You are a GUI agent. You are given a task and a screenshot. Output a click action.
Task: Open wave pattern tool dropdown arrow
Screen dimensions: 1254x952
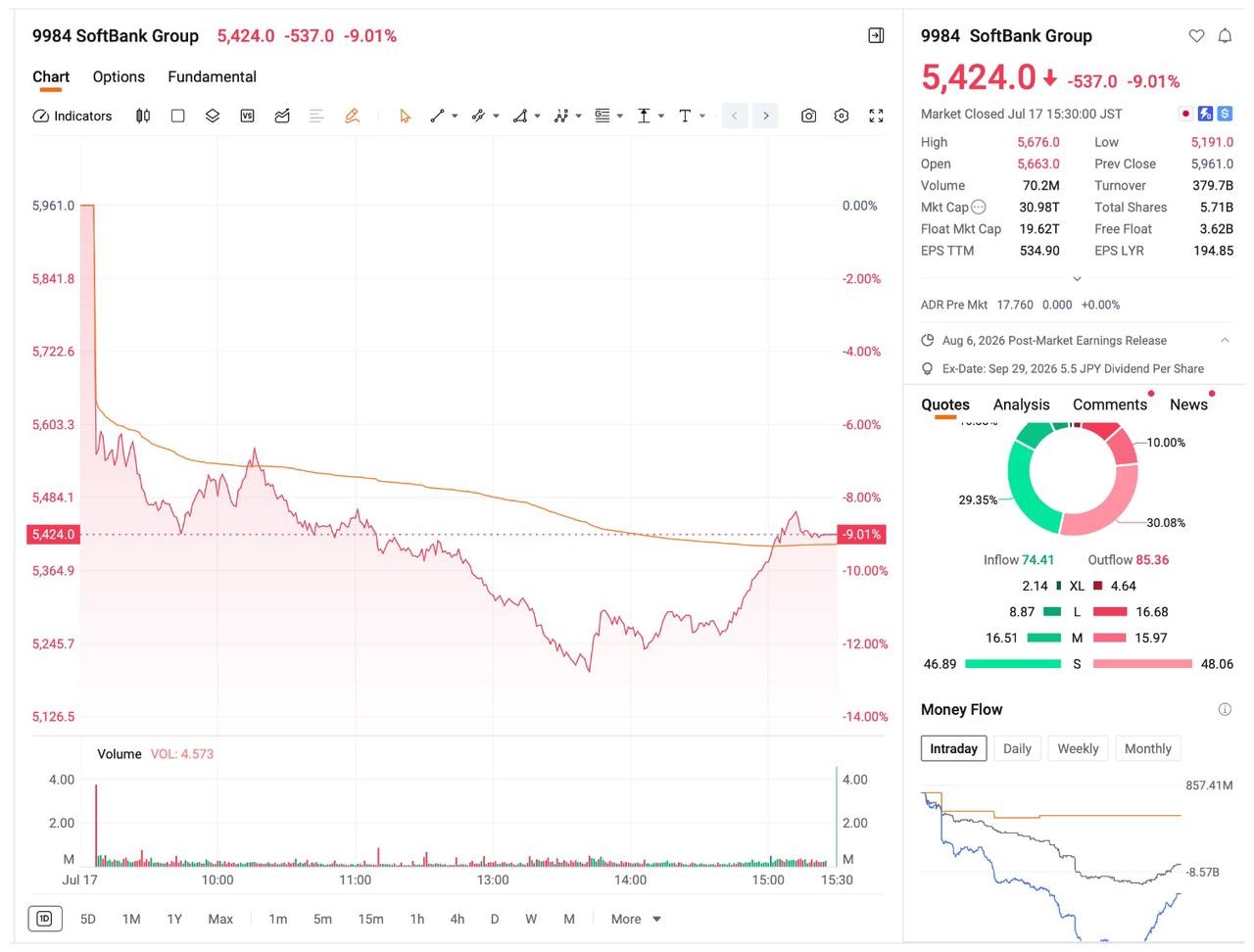(x=578, y=117)
